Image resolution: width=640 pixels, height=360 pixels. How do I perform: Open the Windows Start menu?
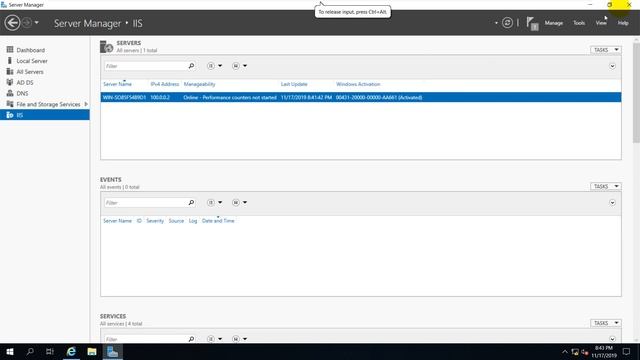coord(10,351)
